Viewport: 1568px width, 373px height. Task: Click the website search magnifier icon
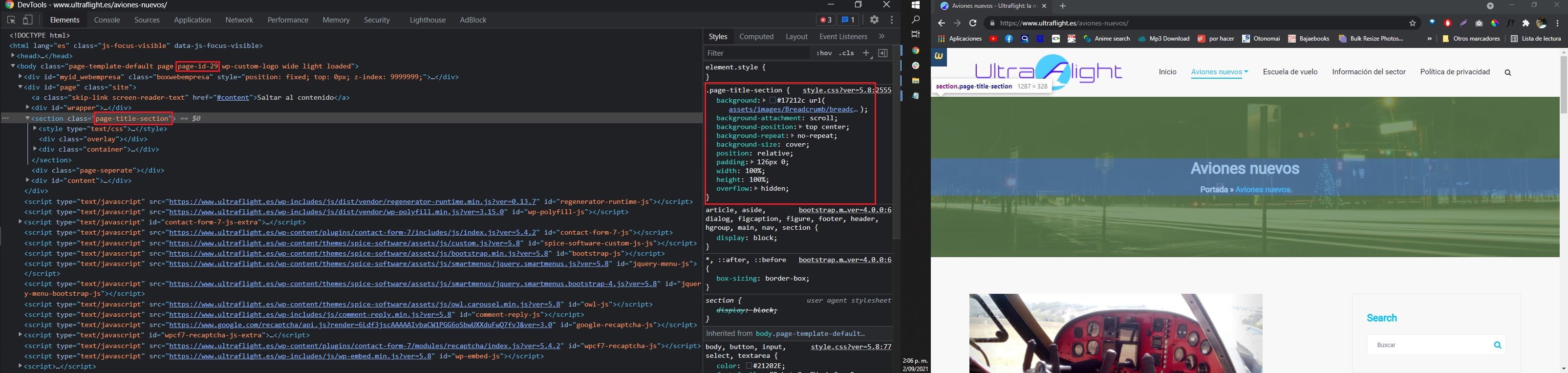coord(1508,73)
